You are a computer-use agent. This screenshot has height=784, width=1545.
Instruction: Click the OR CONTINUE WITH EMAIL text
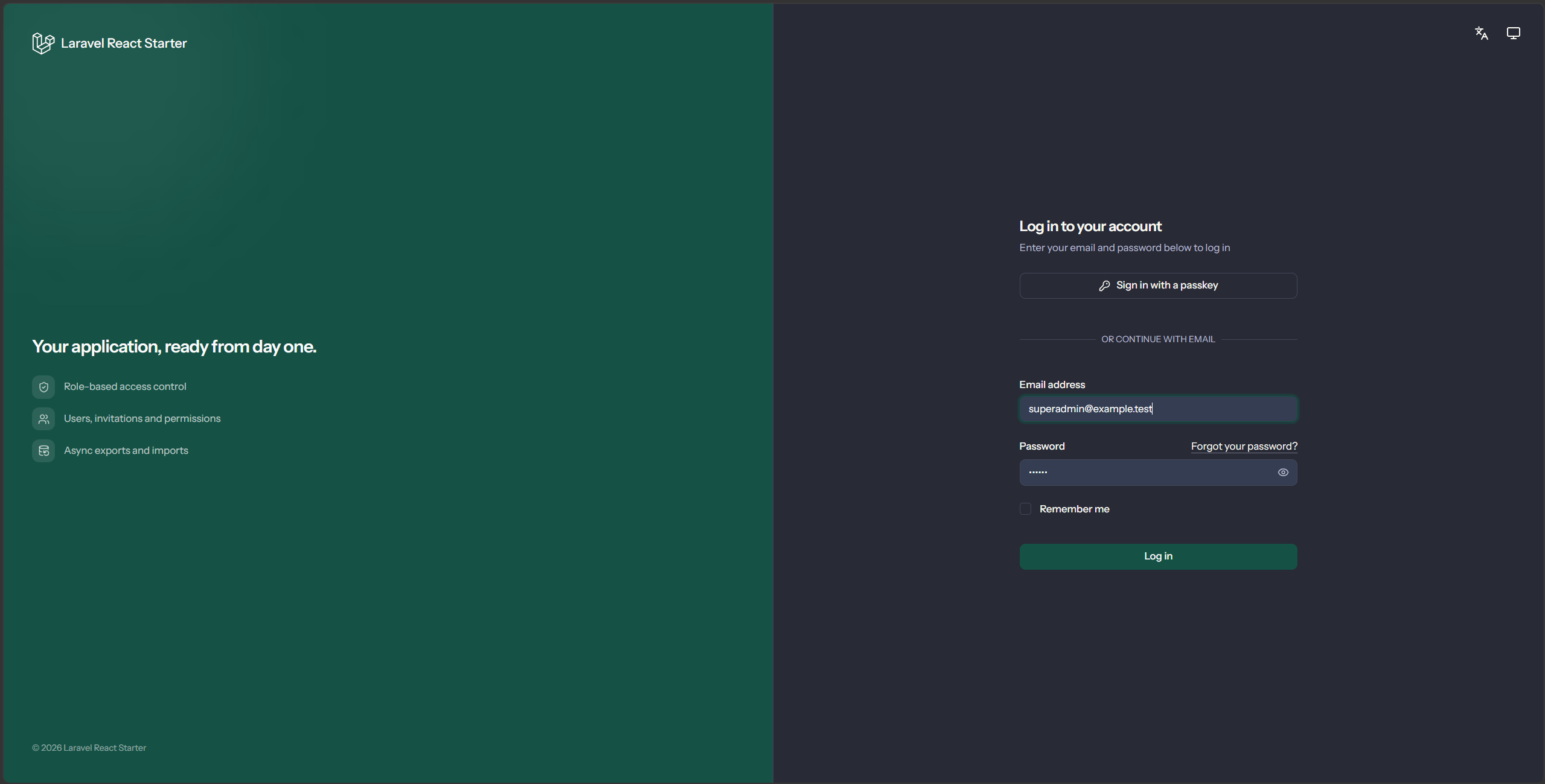coord(1158,339)
